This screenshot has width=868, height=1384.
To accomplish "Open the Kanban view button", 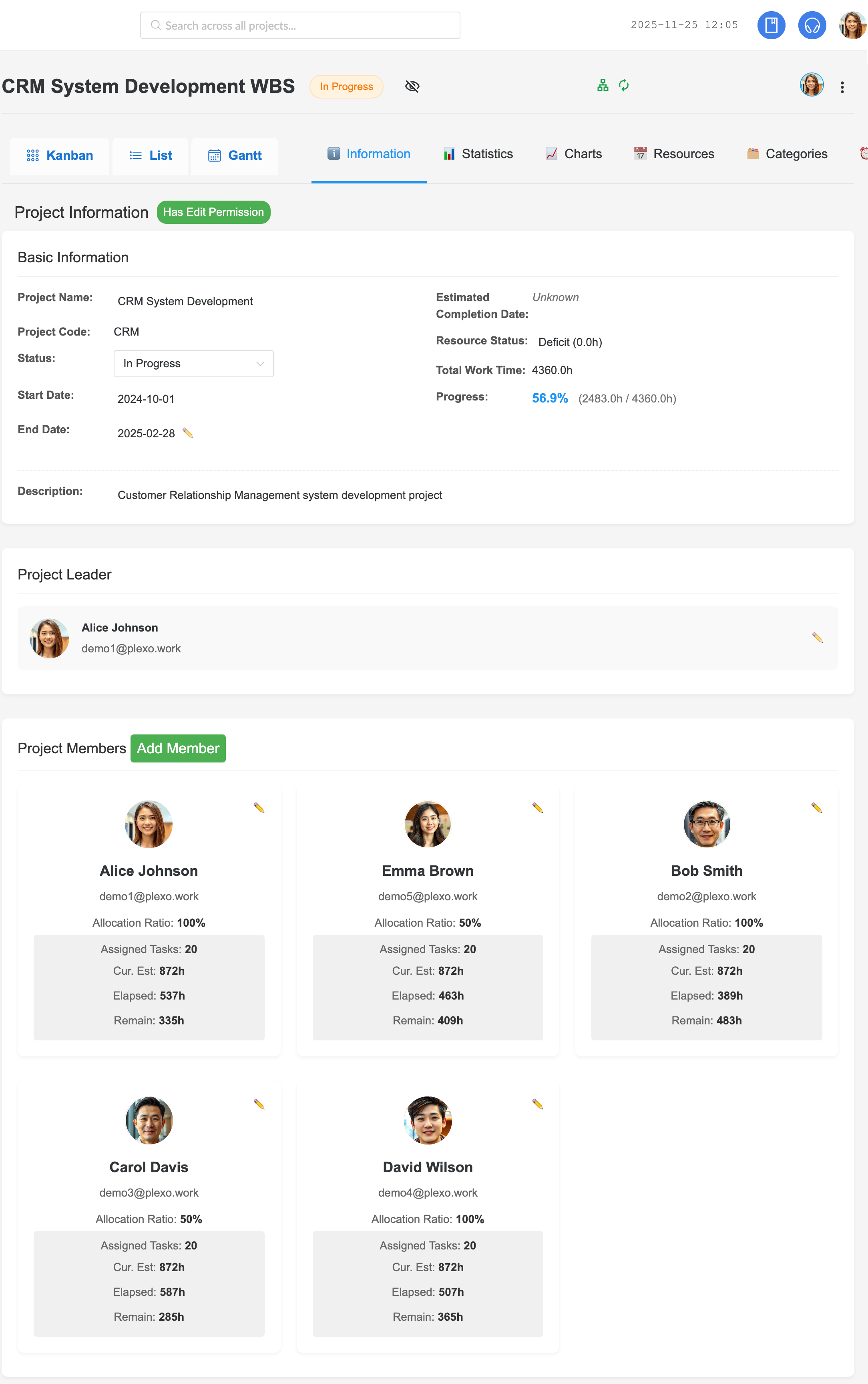I will [x=60, y=155].
